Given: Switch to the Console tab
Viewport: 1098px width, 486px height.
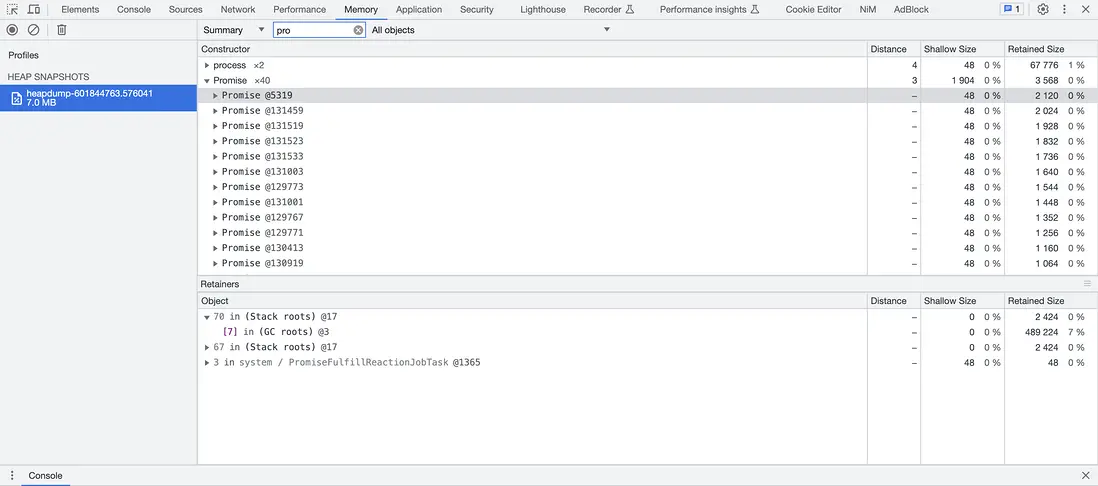Looking at the screenshot, I should coord(134,9).
